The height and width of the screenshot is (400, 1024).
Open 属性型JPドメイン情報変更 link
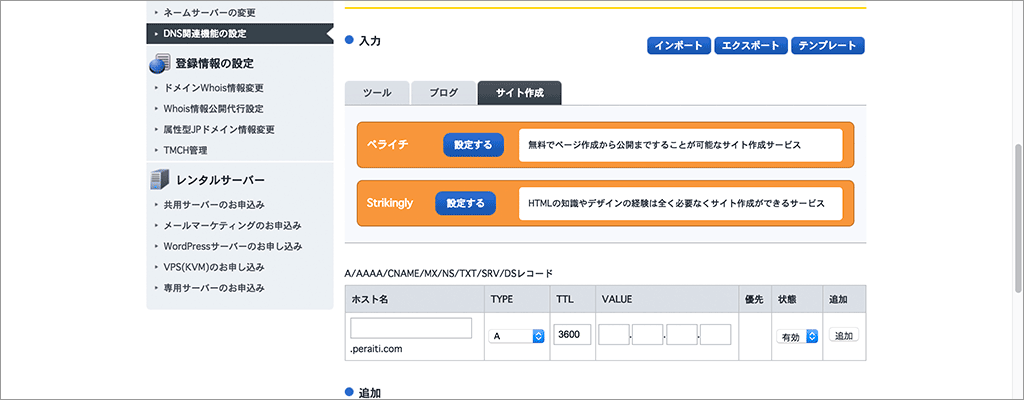[x=219, y=129]
